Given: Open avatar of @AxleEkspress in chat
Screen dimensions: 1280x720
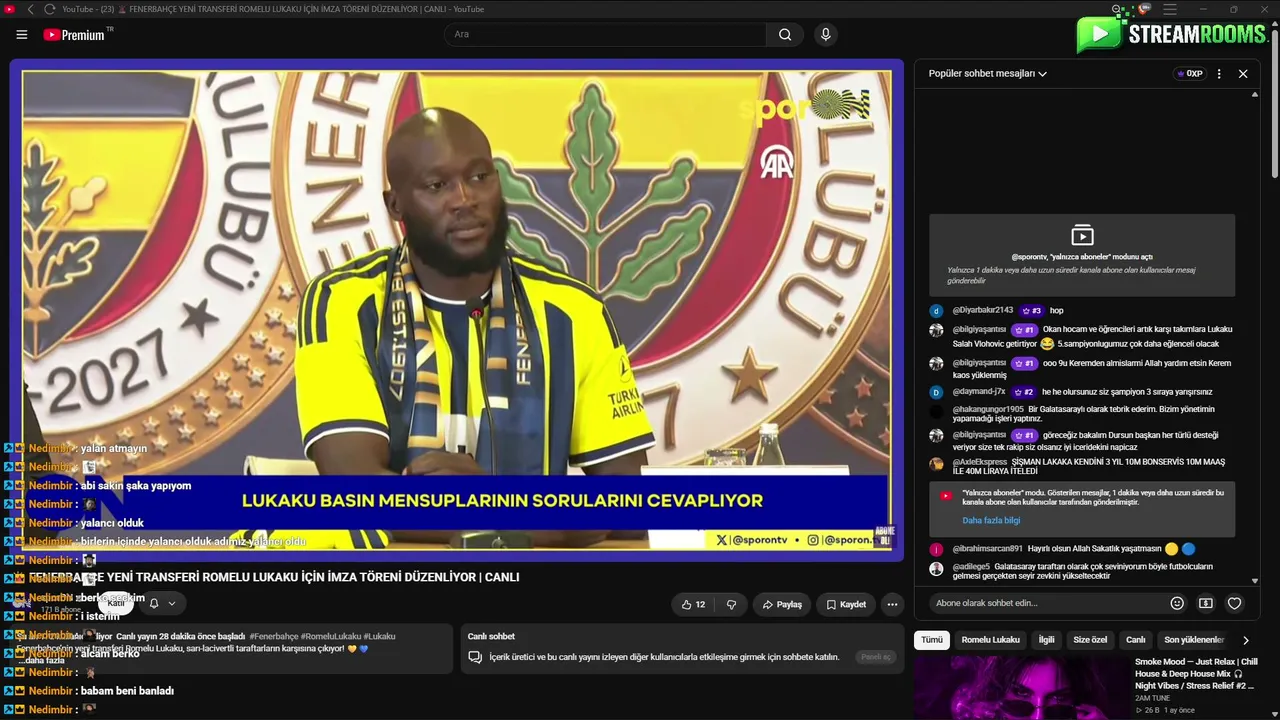Looking at the screenshot, I should coord(936,464).
